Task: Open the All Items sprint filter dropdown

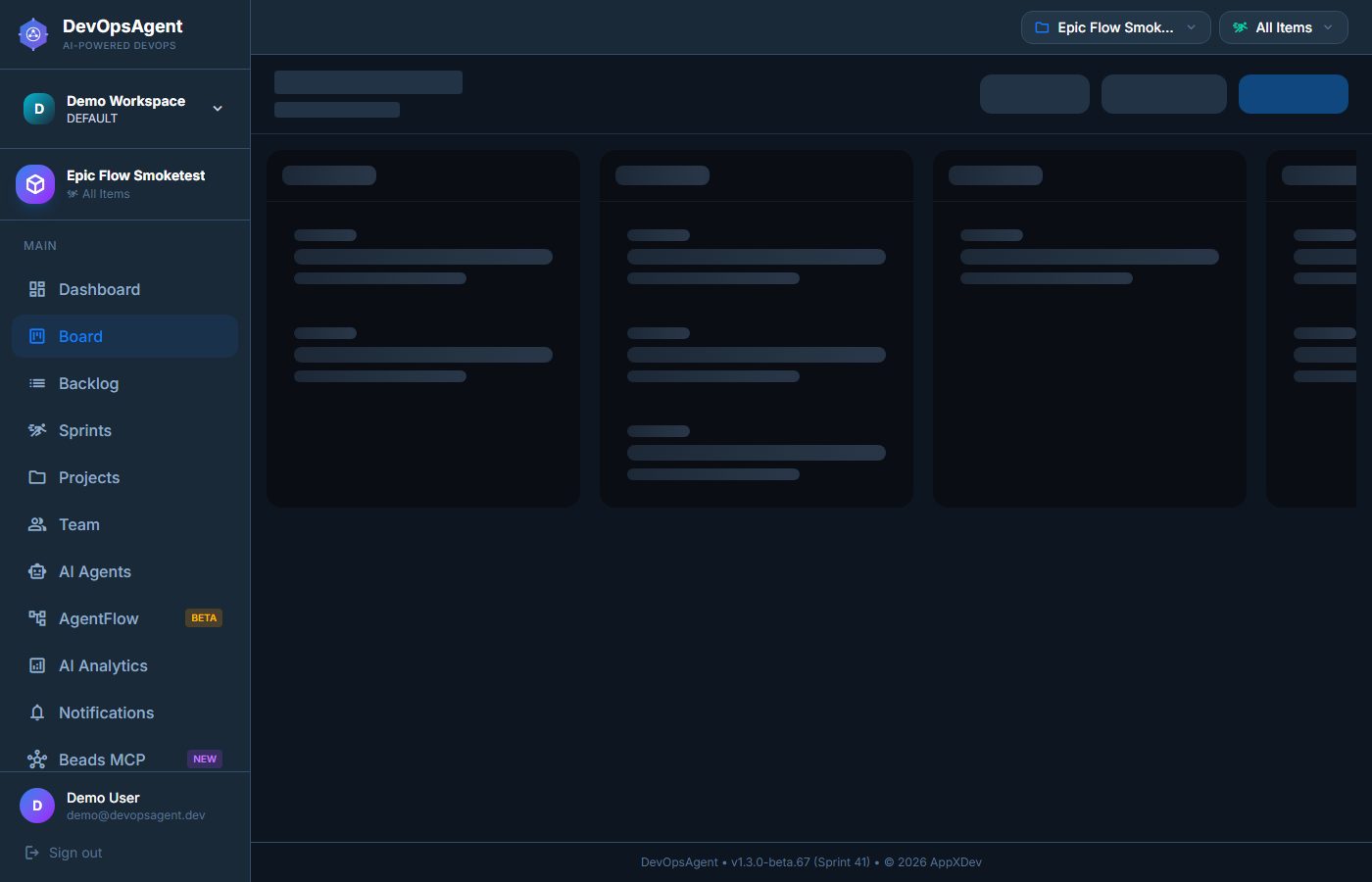Action: (x=1283, y=27)
